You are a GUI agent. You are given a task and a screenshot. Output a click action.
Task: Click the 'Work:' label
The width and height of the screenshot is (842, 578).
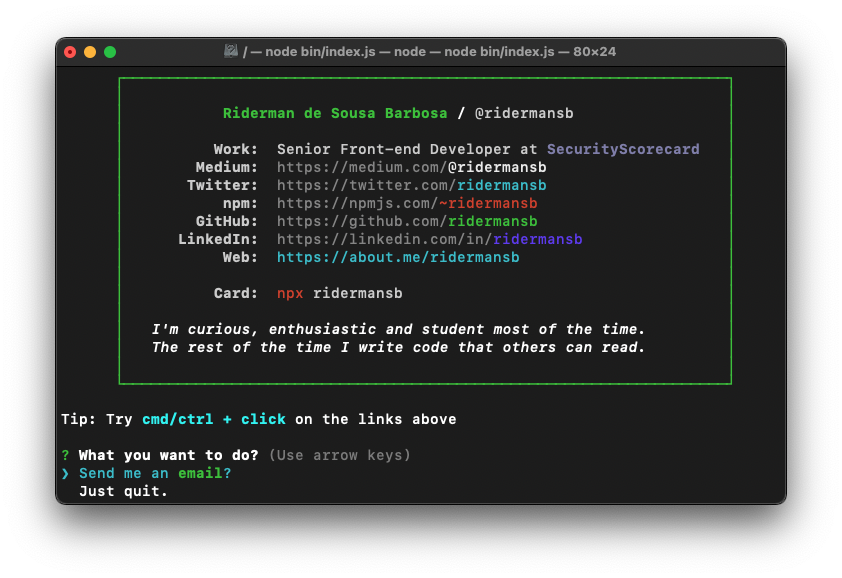235,149
